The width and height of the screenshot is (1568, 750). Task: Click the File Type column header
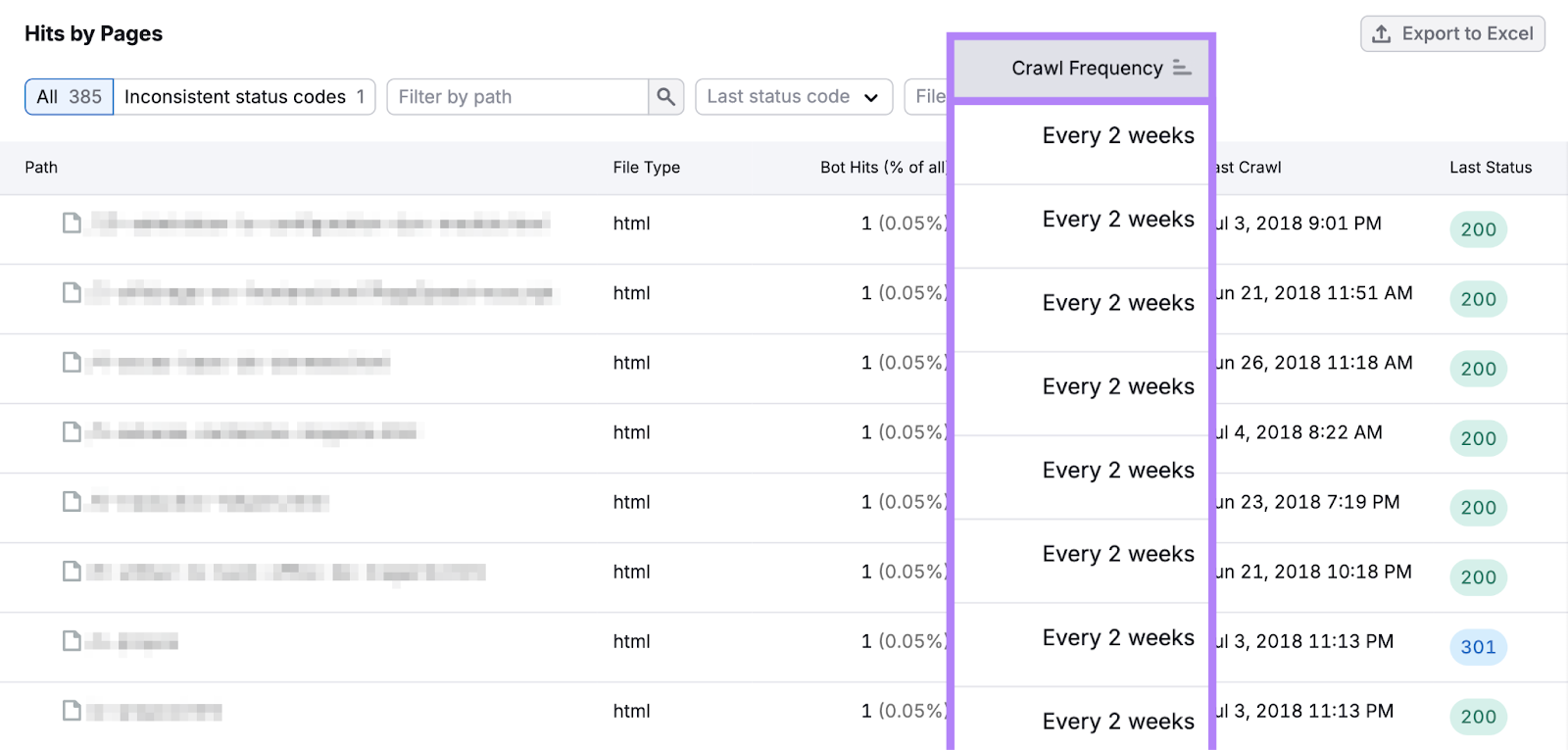click(646, 168)
